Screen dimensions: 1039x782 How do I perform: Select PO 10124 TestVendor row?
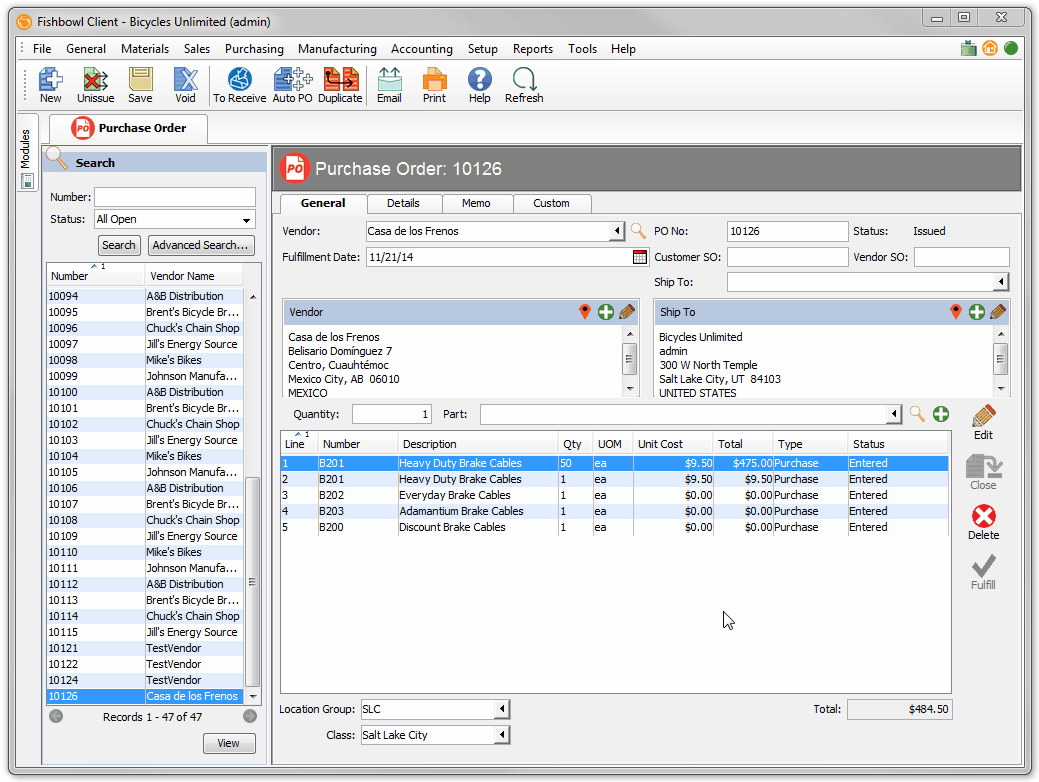145,680
